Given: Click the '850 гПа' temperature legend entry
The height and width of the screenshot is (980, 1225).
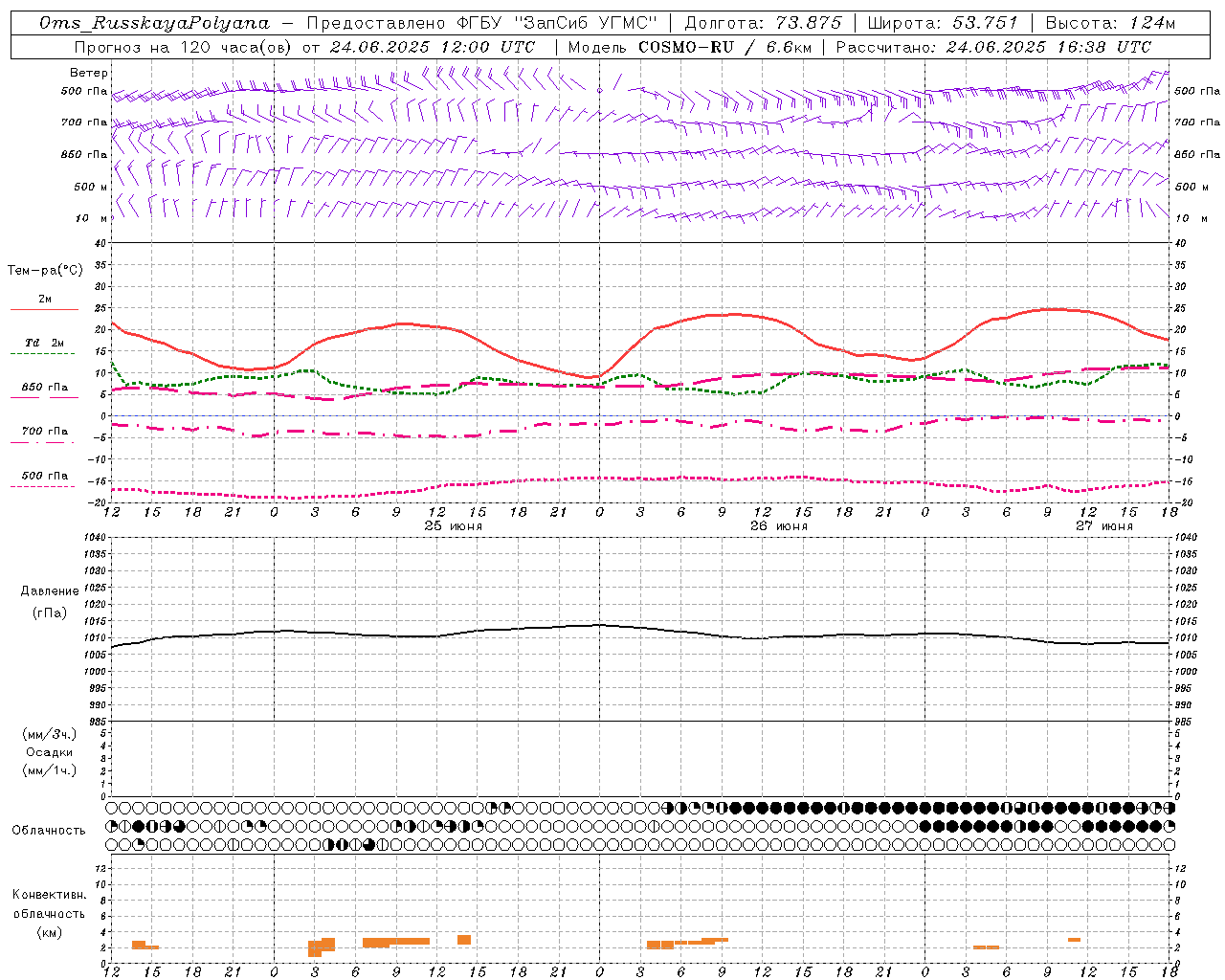Looking at the screenshot, I should [x=45, y=388].
